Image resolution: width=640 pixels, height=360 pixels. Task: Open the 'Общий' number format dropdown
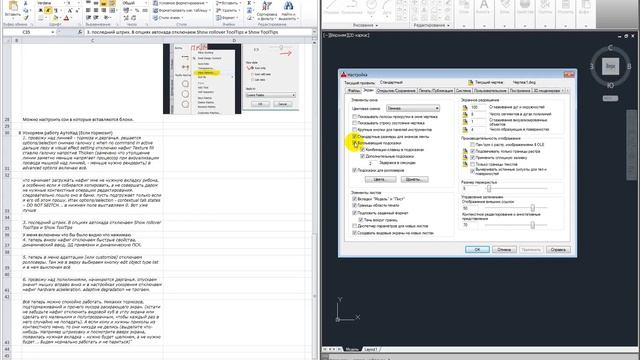[146, 3]
